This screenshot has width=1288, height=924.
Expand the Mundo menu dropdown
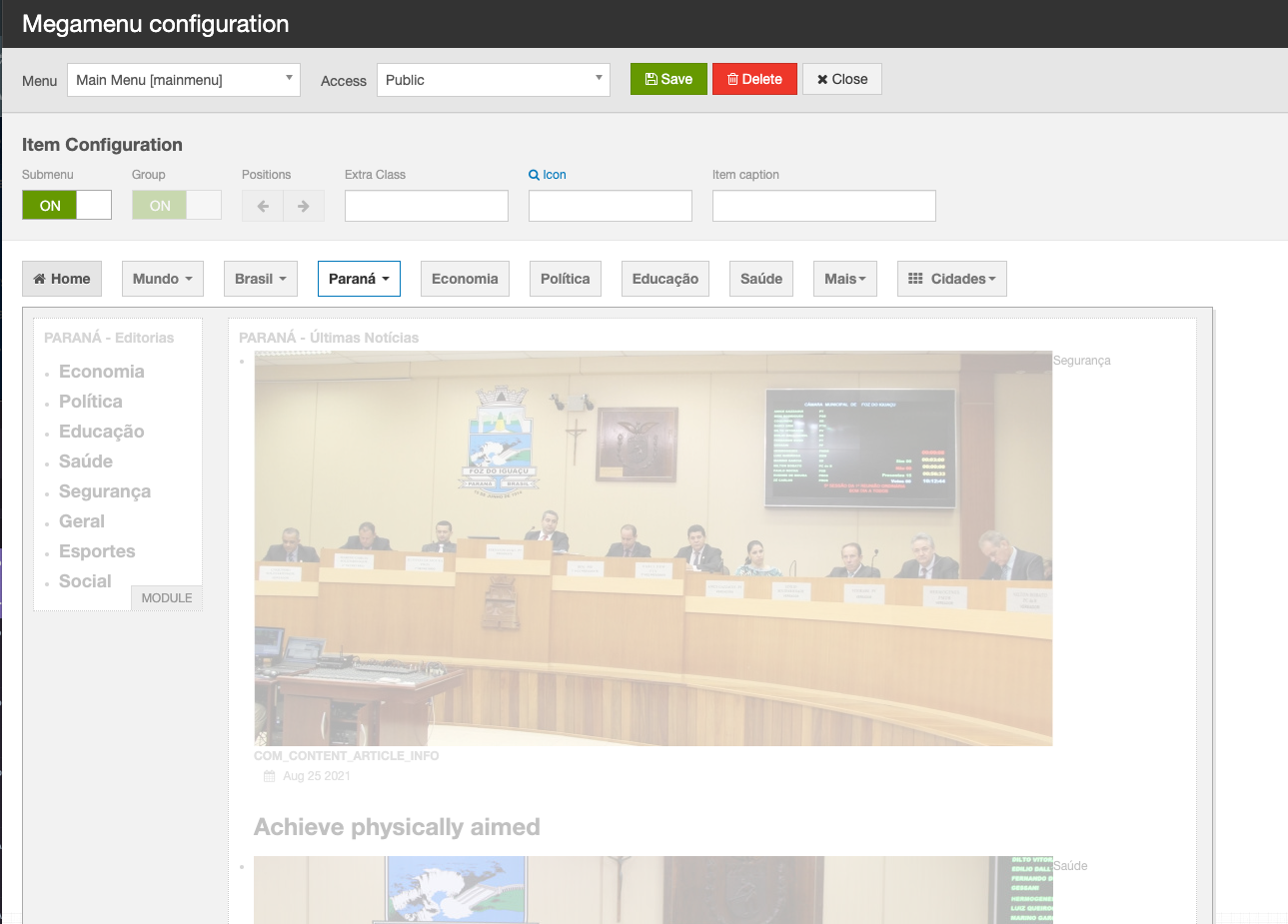click(x=162, y=279)
